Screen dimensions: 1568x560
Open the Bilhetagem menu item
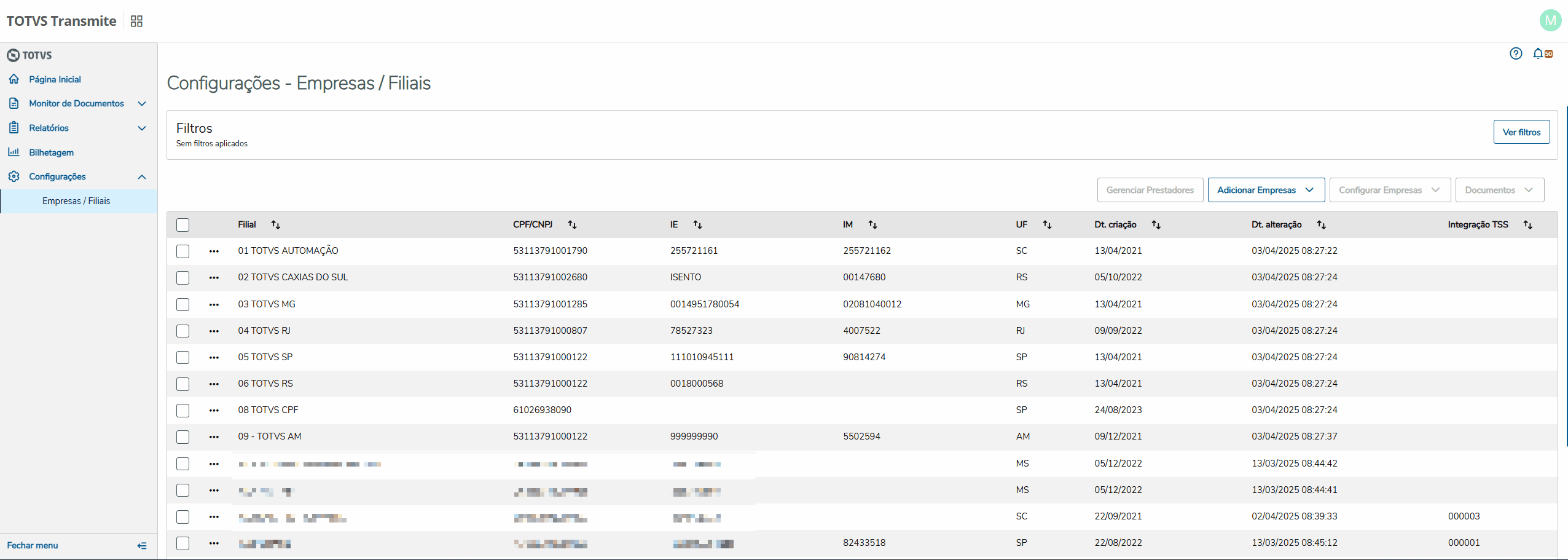51,152
